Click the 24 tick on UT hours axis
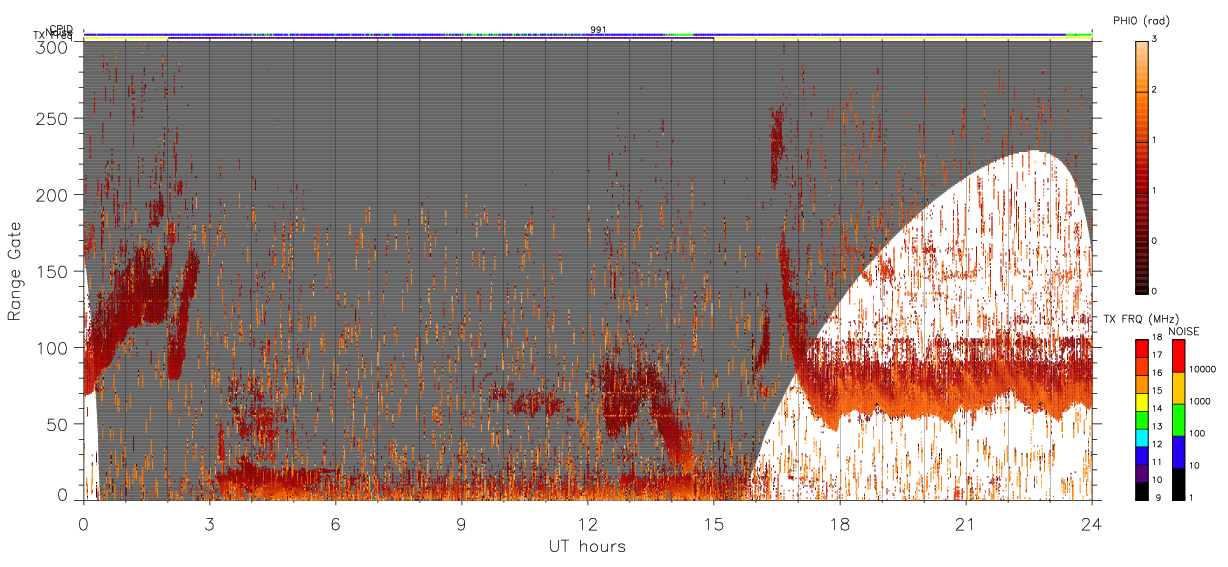The height and width of the screenshot is (567, 1228). 1092,523
